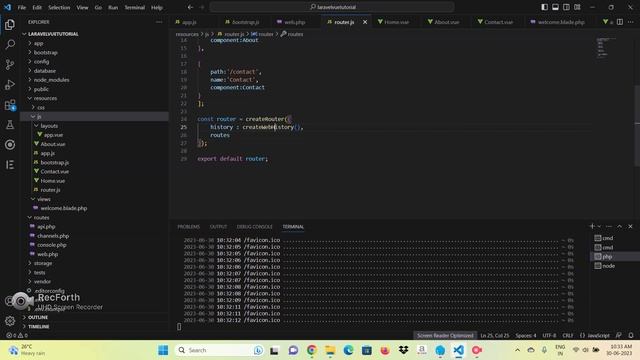Change encoding via UTF-8 status item
640x360 pixels.
pos(549,336)
